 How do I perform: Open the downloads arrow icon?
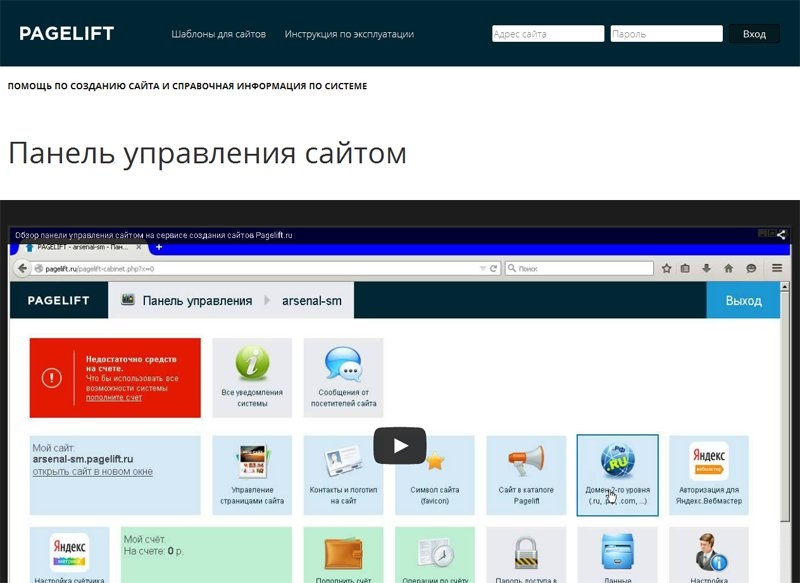point(707,268)
